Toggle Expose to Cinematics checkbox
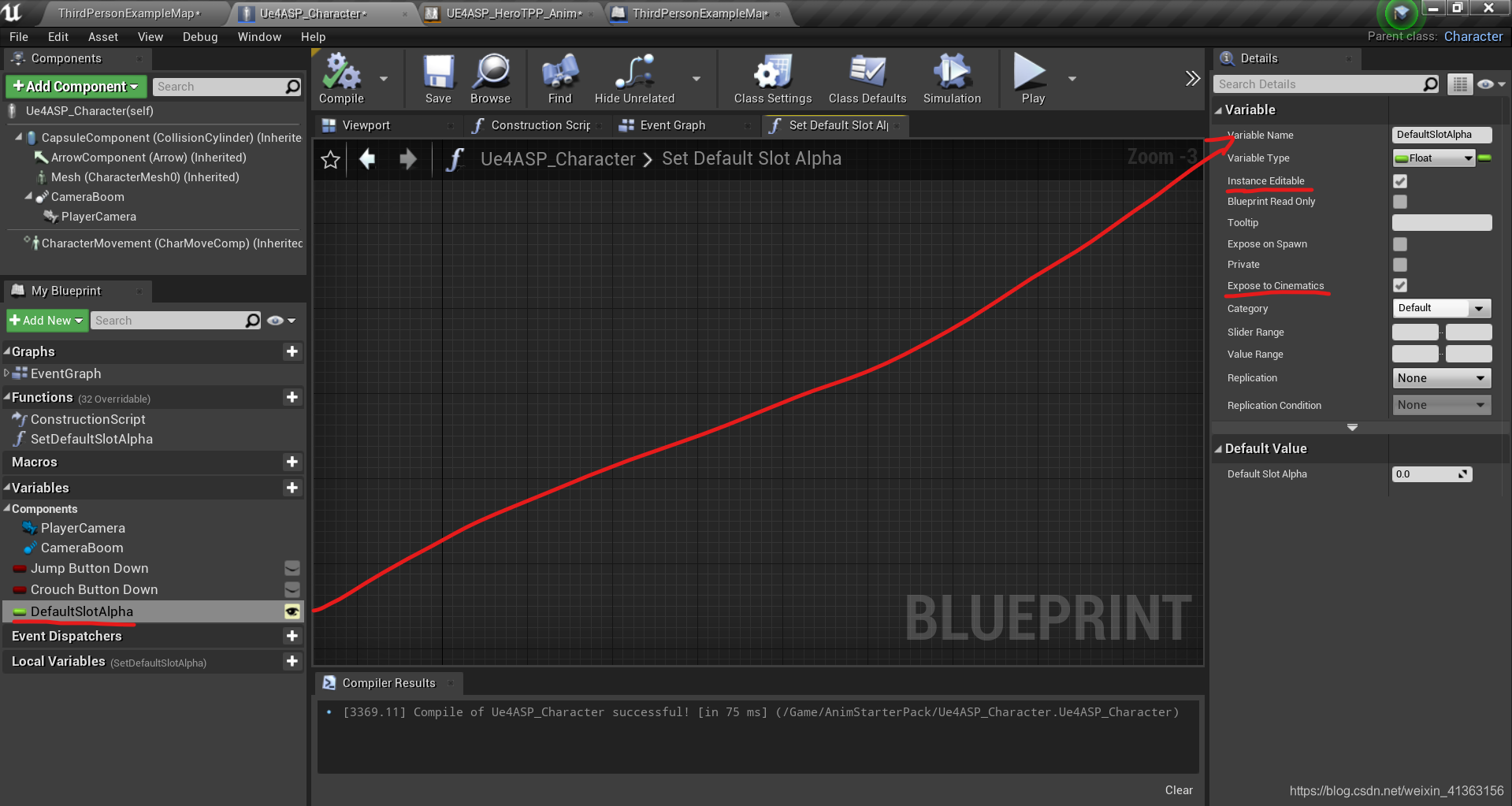 click(x=1400, y=285)
